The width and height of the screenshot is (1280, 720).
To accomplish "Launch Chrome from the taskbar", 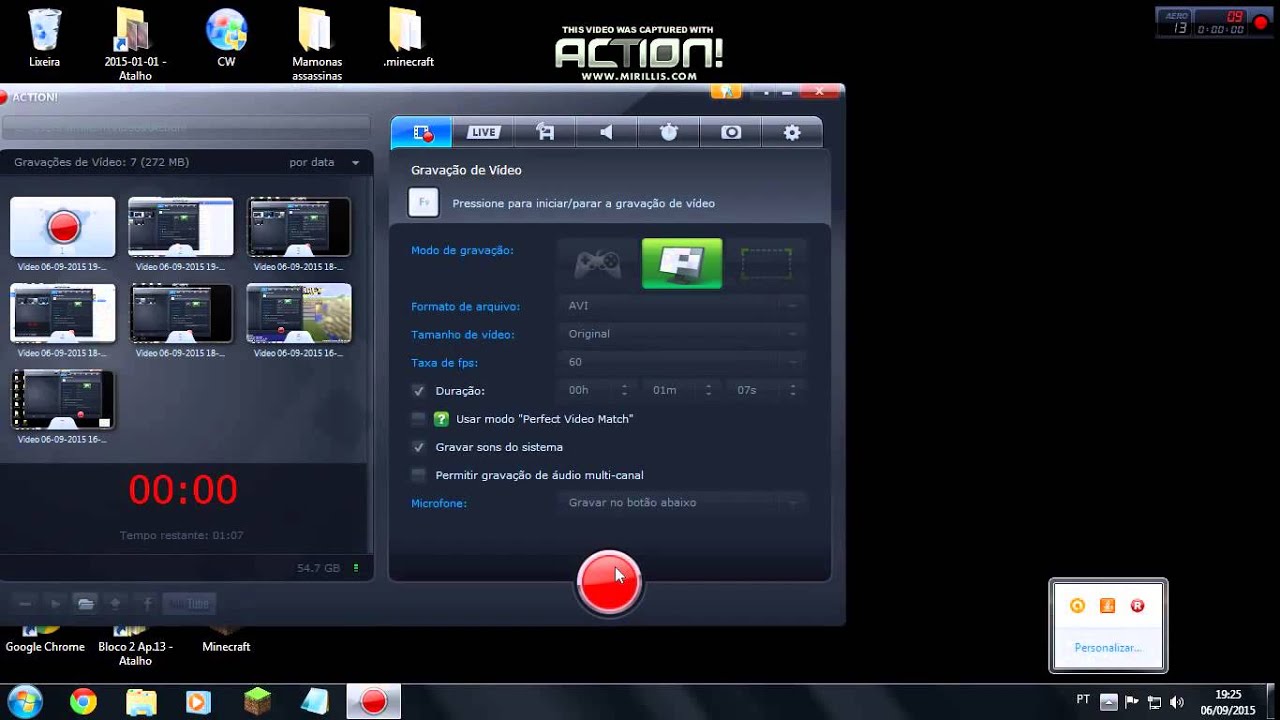I will (83, 702).
